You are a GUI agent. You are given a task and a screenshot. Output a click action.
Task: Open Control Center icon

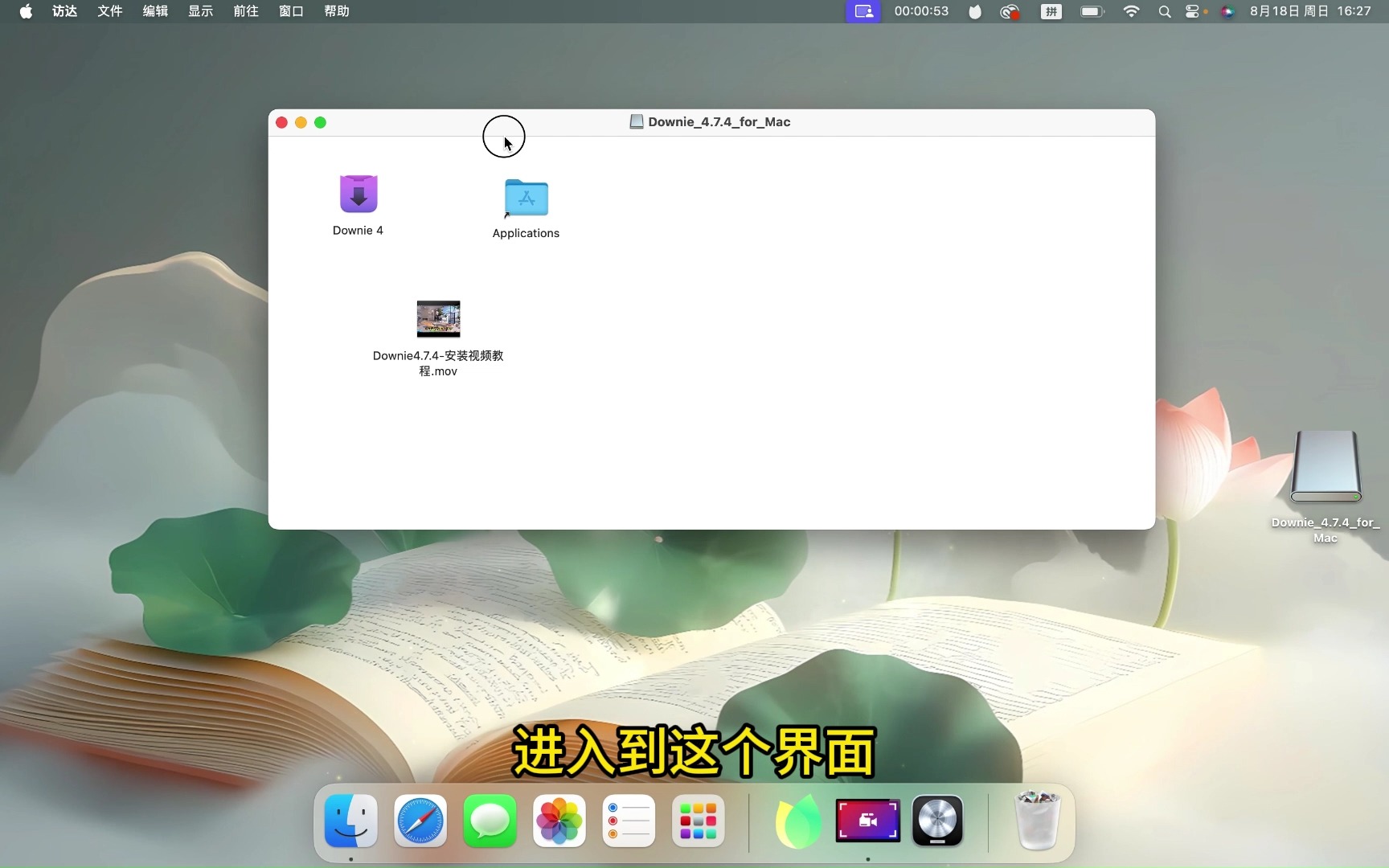1193,11
